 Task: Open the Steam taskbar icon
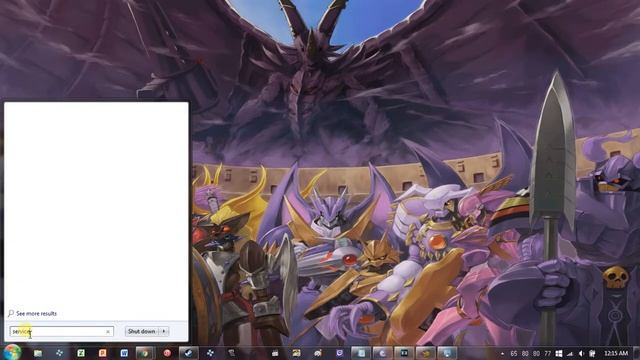tap(189, 353)
